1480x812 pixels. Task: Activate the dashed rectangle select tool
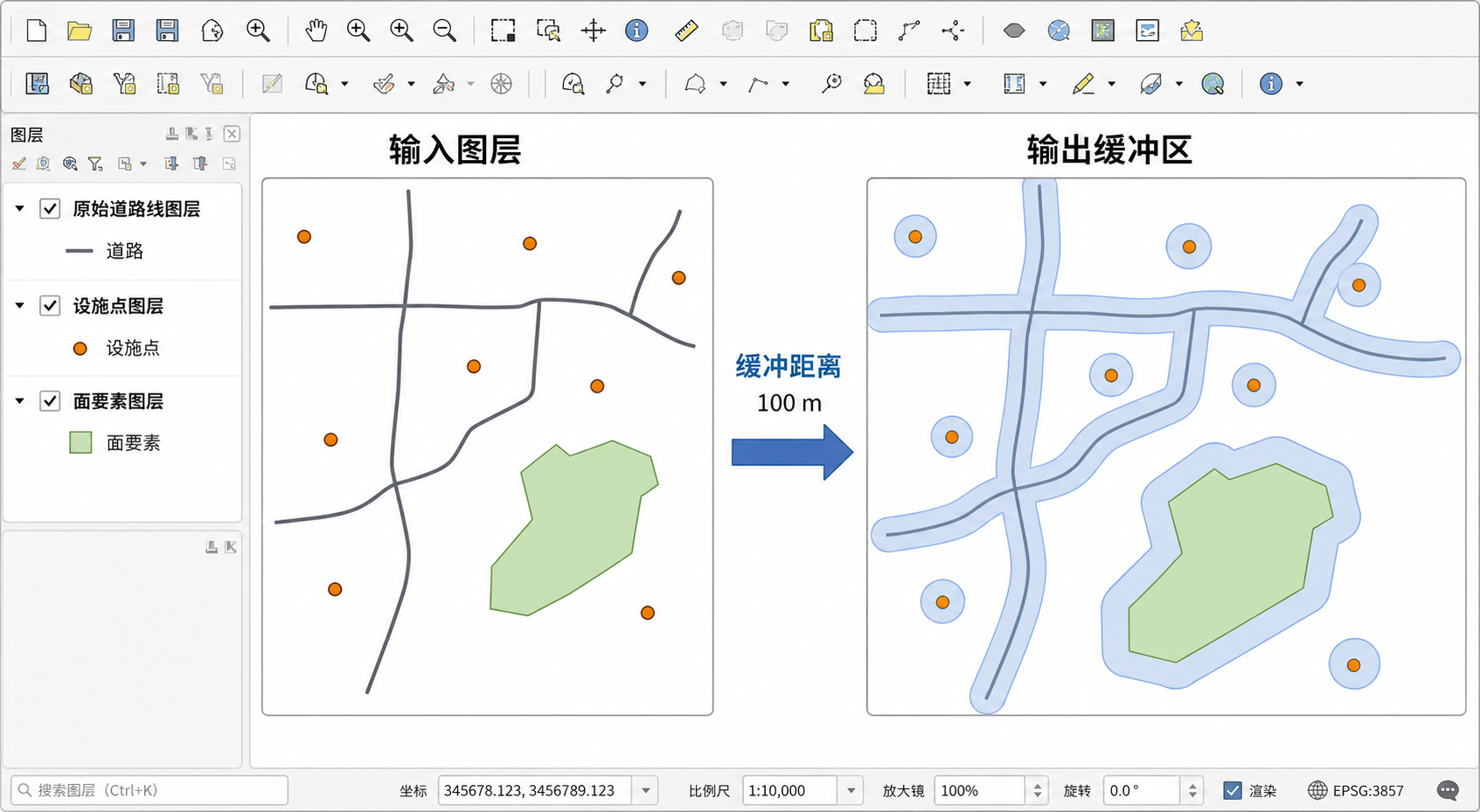[x=503, y=31]
